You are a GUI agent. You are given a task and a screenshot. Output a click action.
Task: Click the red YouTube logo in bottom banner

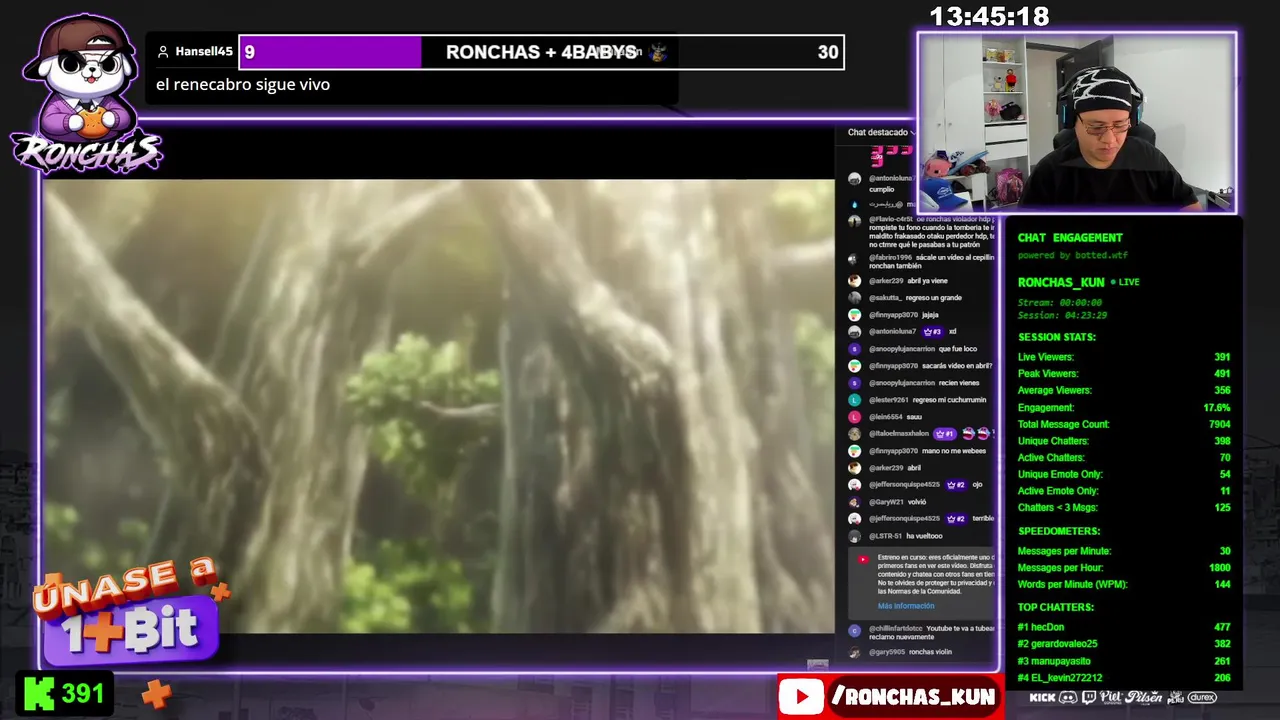pos(801,697)
